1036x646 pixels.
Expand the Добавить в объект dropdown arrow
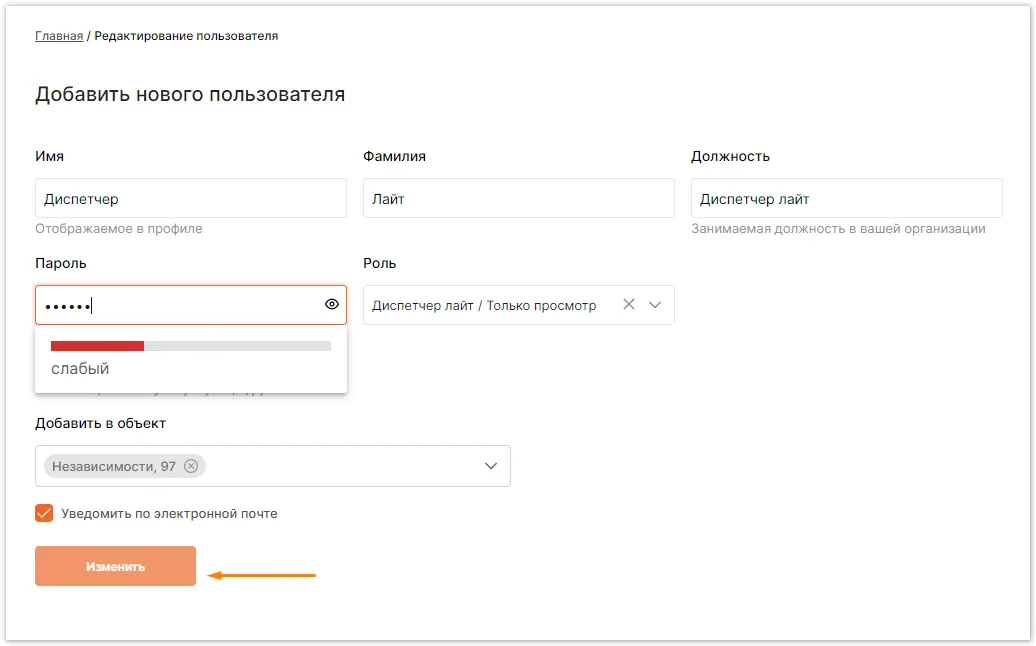(491, 466)
